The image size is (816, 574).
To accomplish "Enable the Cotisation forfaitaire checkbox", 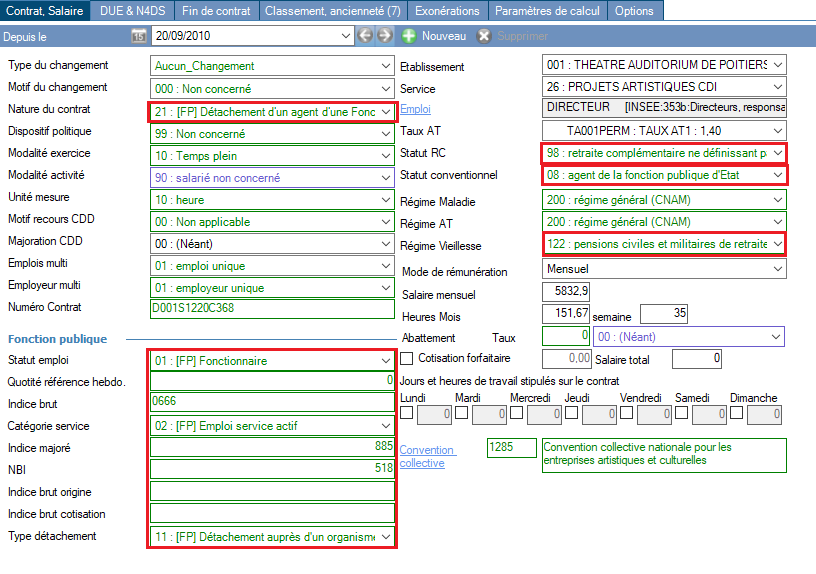I will point(407,358).
